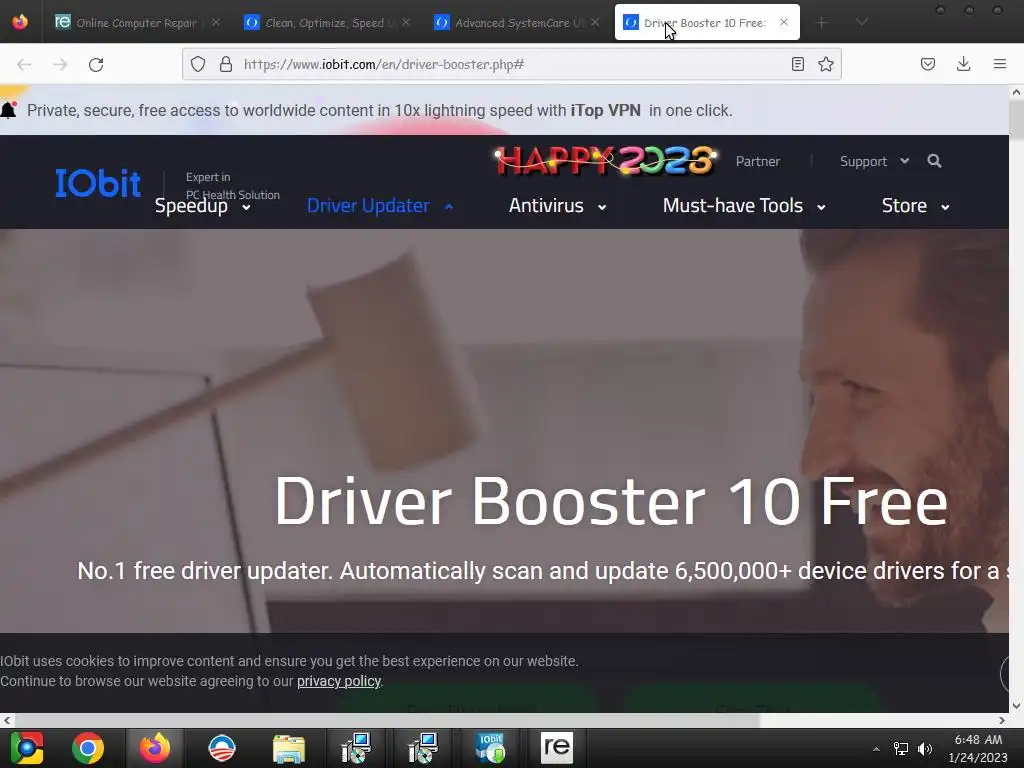Viewport: 1024px width, 768px height.
Task: Collapse the Driver Updater menu
Action: (x=380, y=206)
